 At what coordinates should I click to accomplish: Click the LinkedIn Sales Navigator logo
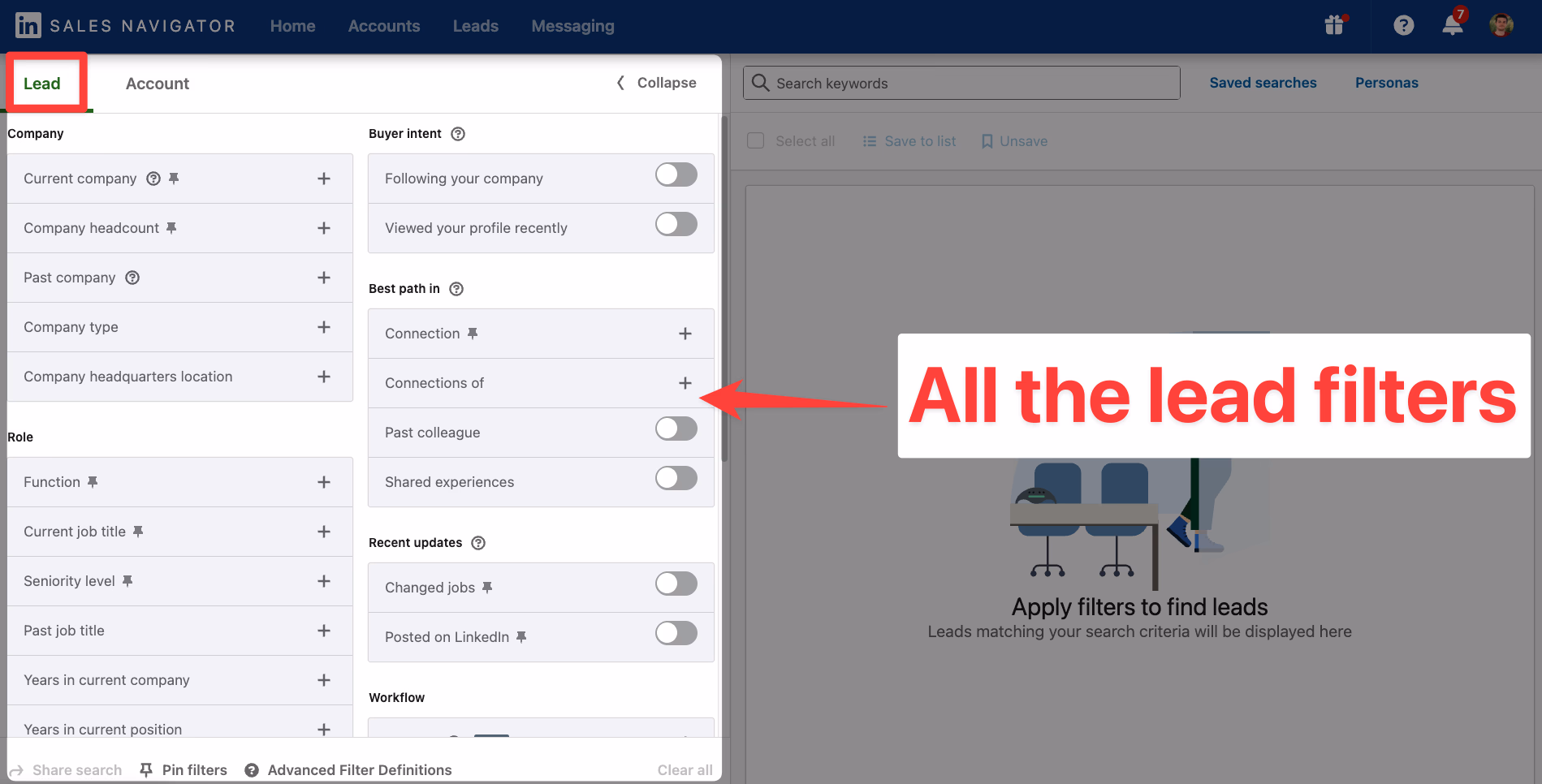coord(125,26)
